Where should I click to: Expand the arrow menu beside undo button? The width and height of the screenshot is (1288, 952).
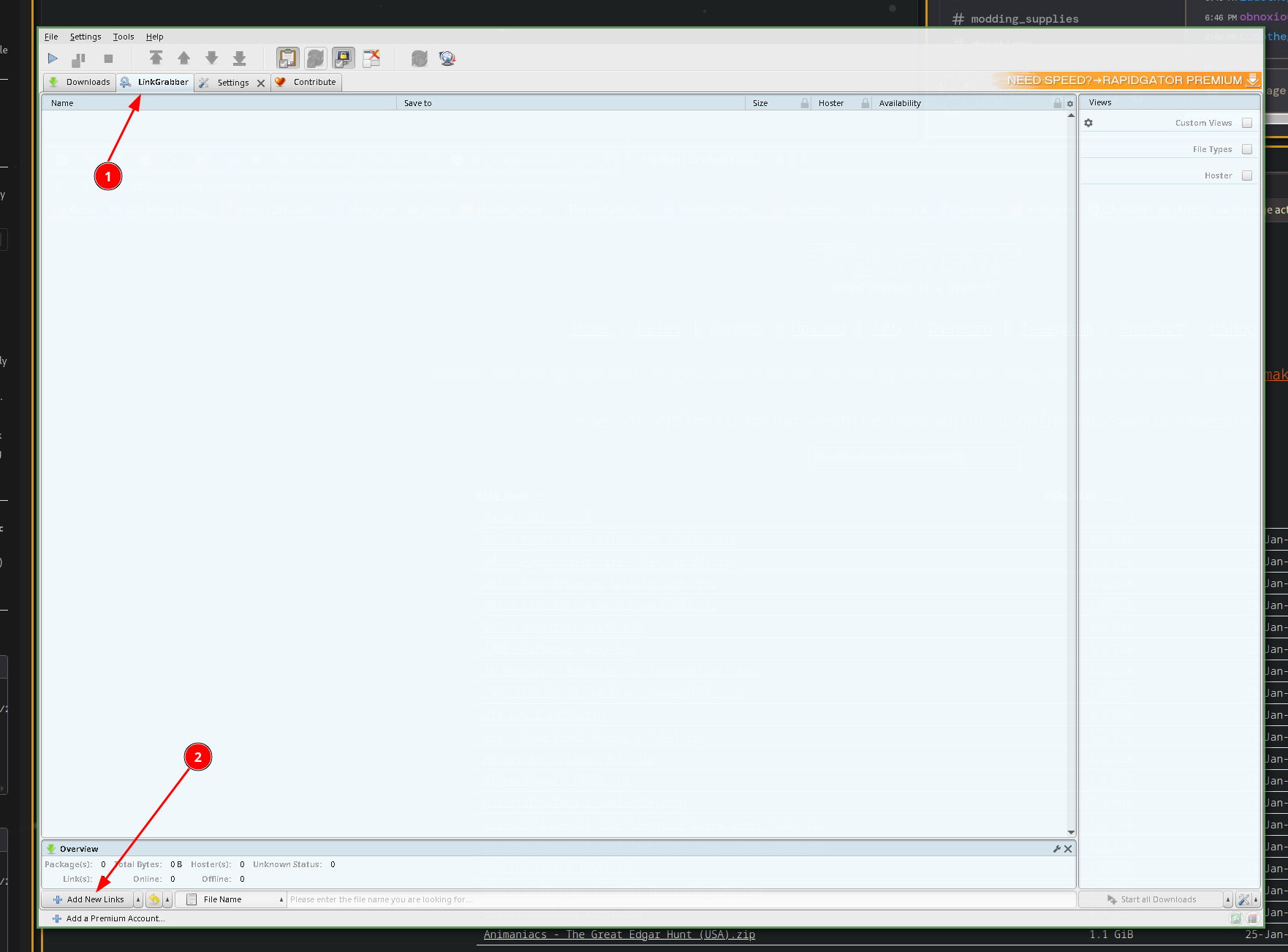(x=167, y=899)
